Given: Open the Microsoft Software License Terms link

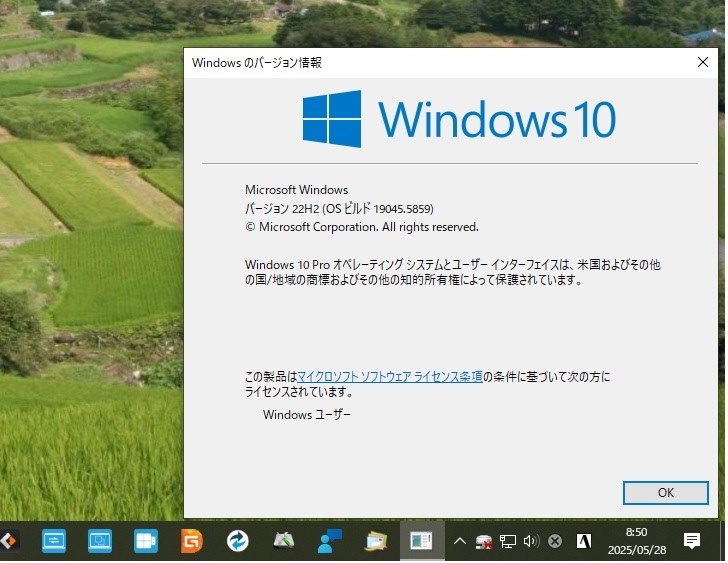Looking at the screenshot, I should point(390,377).
